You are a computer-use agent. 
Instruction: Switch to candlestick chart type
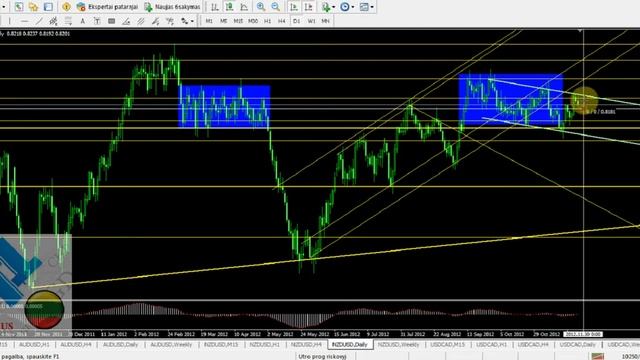pyautogui.click(x=229, y=7)
